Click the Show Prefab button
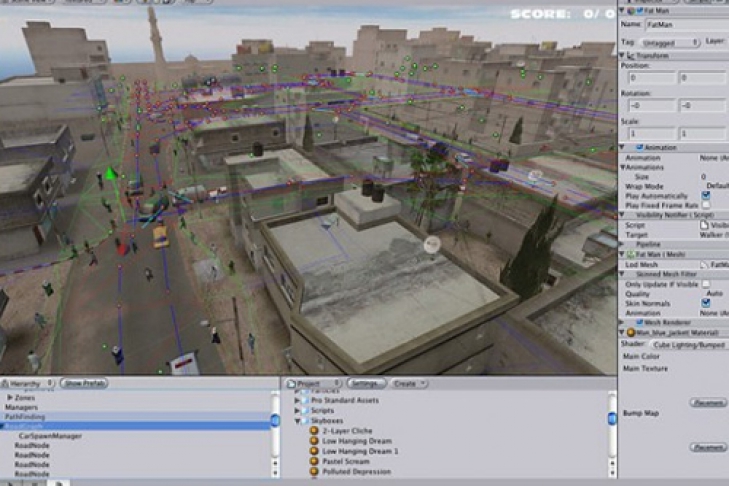 [85, 383]
